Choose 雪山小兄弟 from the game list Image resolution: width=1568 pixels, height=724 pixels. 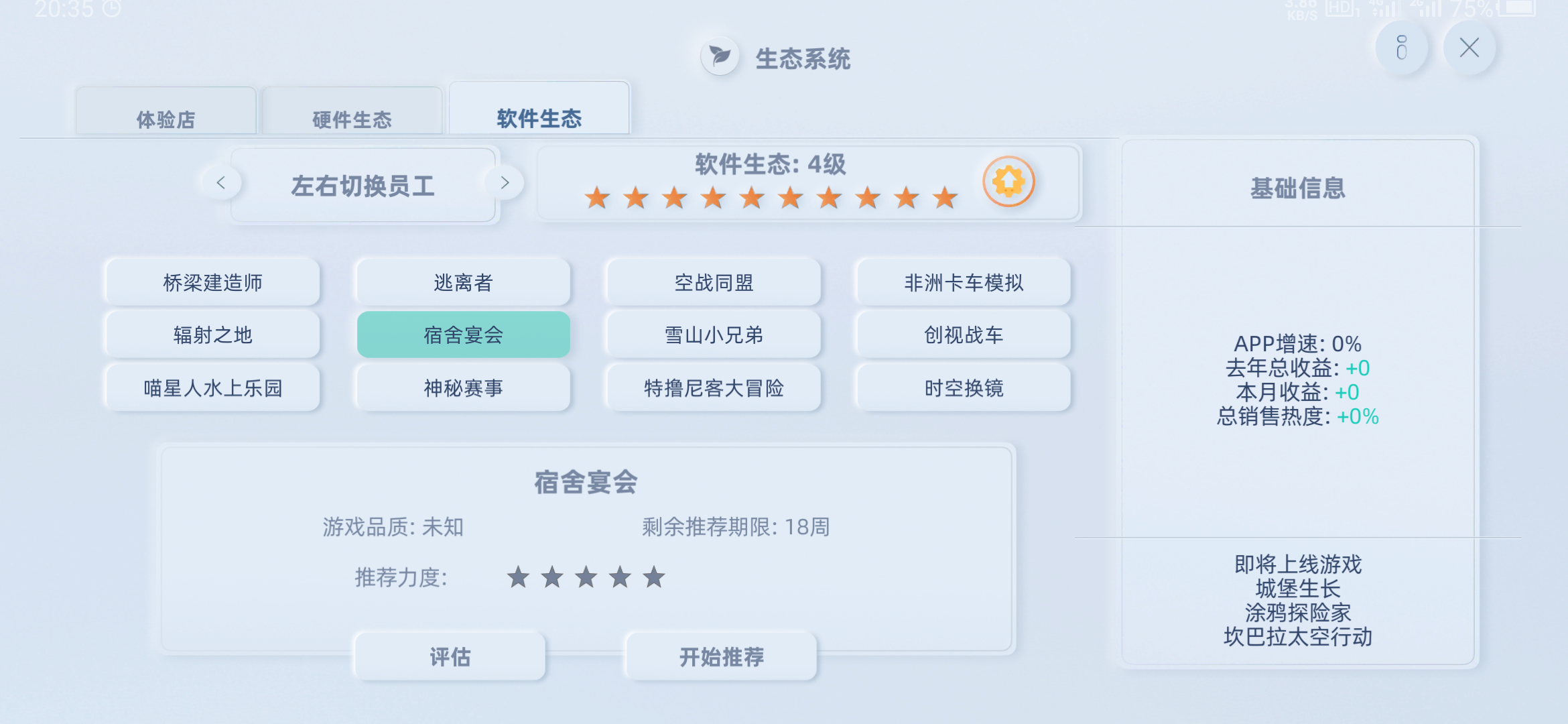pos(714,335)
